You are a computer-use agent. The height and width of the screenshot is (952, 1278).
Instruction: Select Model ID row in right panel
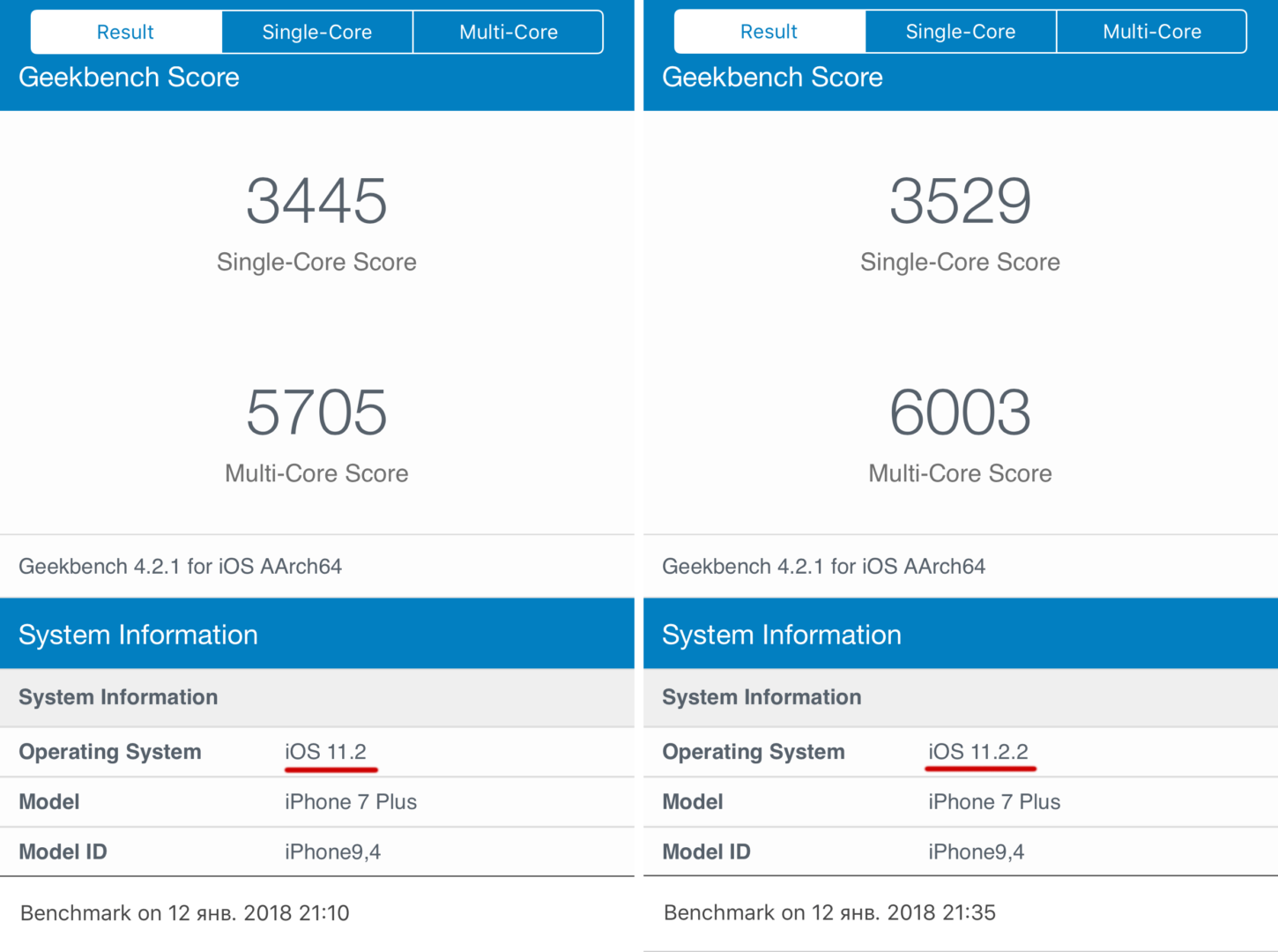point(961,852)
